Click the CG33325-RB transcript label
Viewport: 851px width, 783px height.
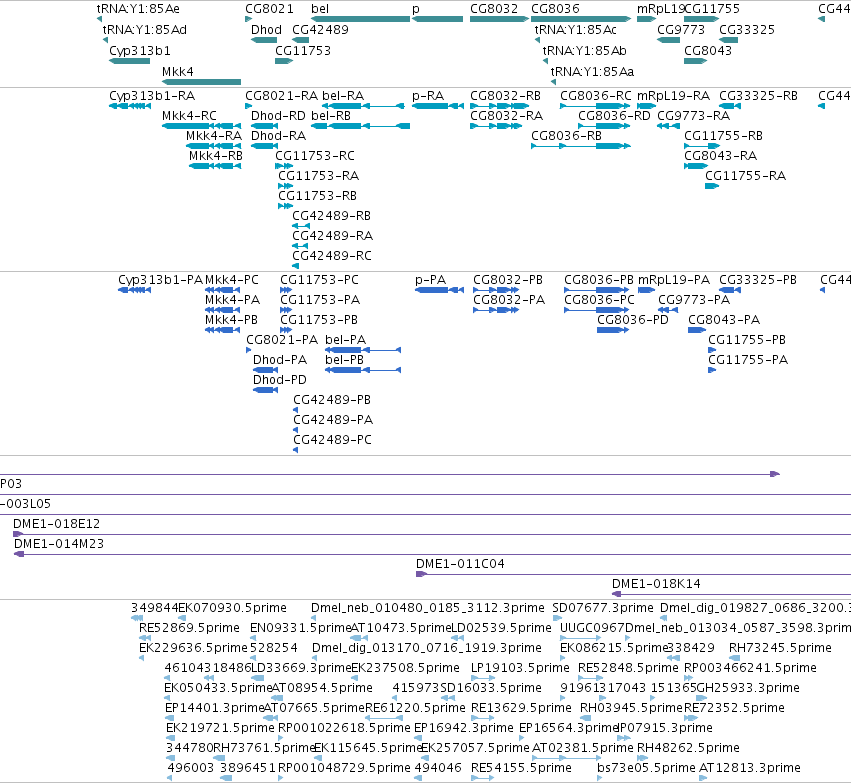tap(758, 96)
